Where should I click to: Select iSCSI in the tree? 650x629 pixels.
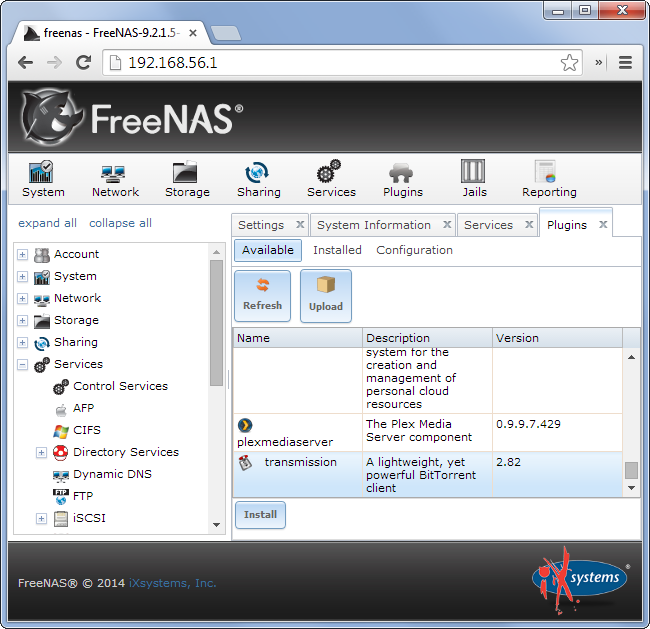tap(89, 518)
